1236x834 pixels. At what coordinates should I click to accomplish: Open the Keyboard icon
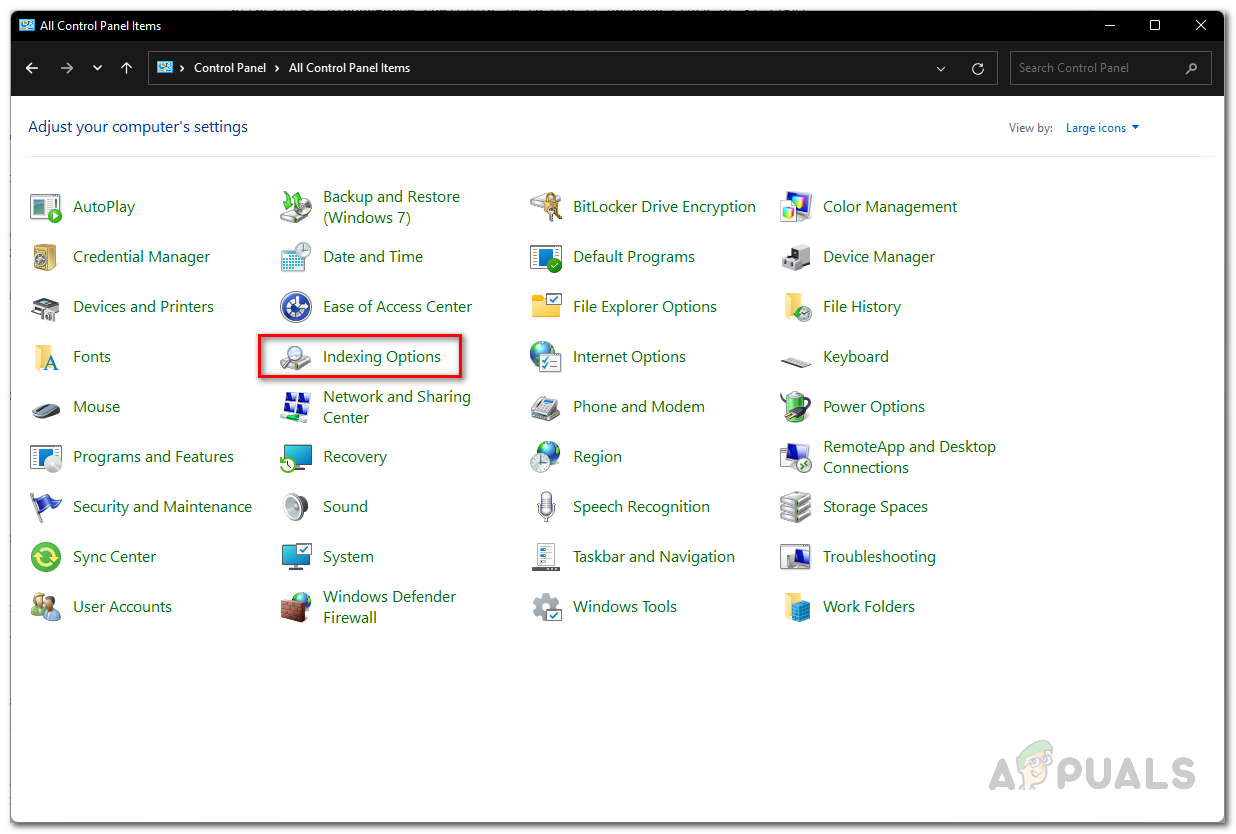tap(796, 360)
